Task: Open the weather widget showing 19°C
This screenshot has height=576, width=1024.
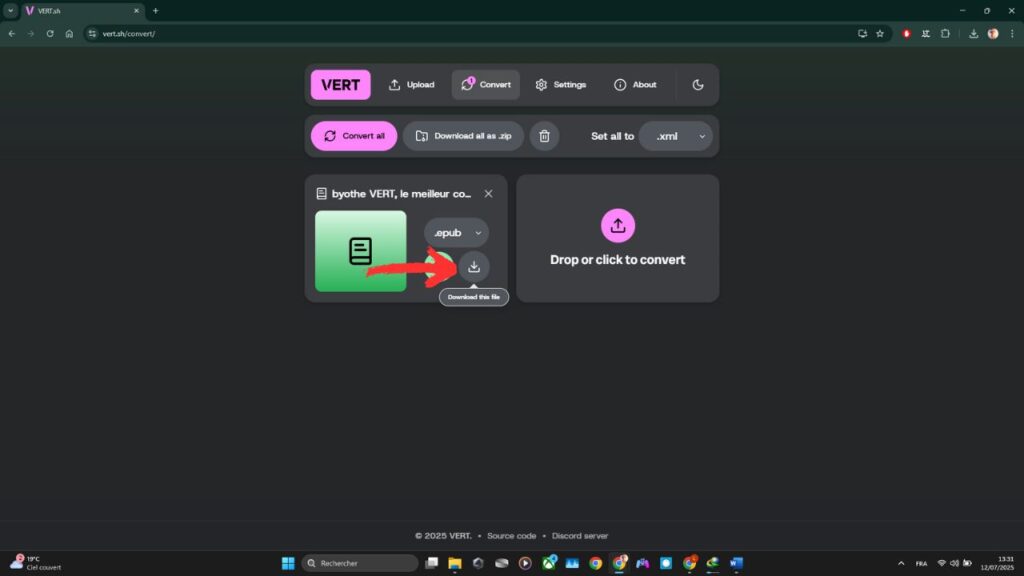Action: coord(36,563)
